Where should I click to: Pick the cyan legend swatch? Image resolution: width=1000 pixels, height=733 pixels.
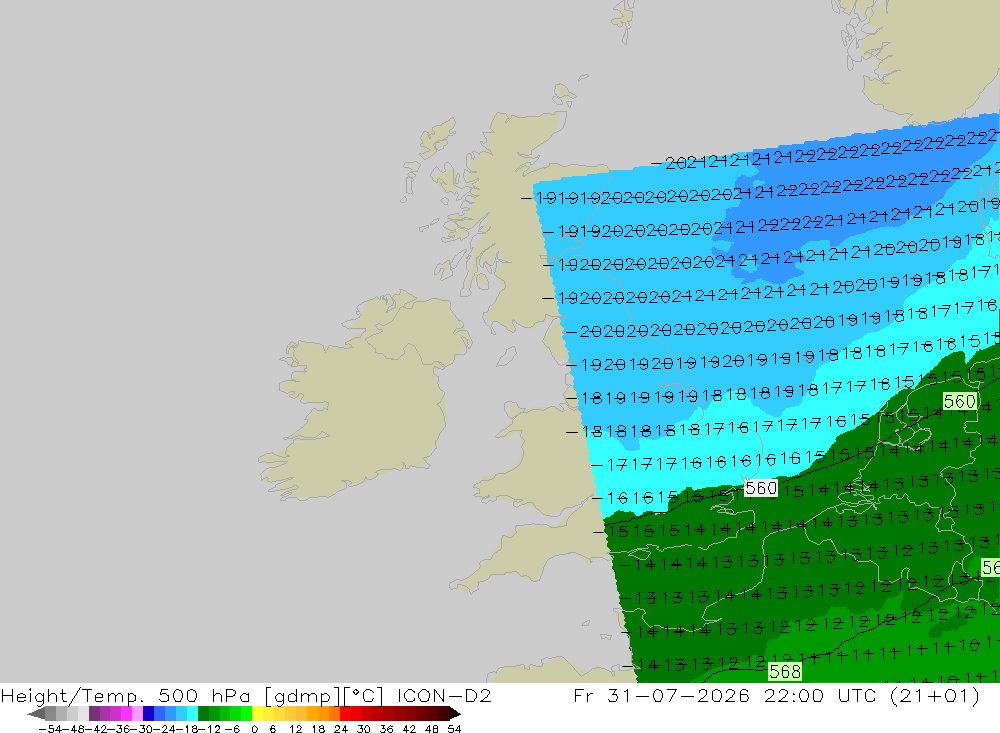click(193, 713)
